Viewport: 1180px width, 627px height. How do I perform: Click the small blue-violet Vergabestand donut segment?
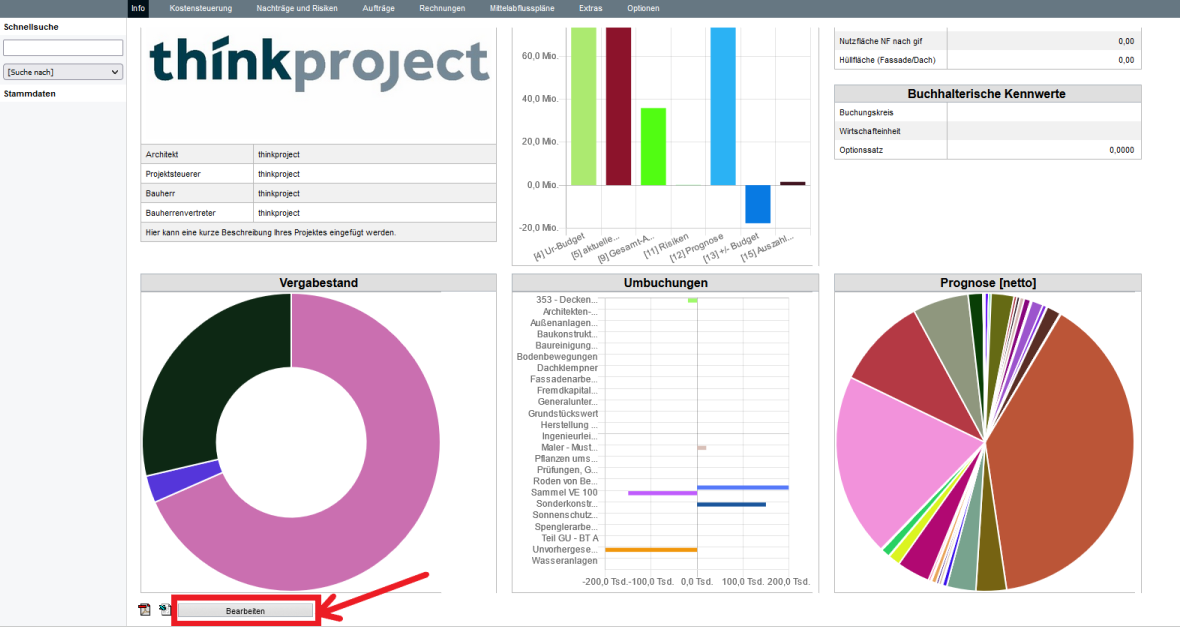tap(184, 481)
